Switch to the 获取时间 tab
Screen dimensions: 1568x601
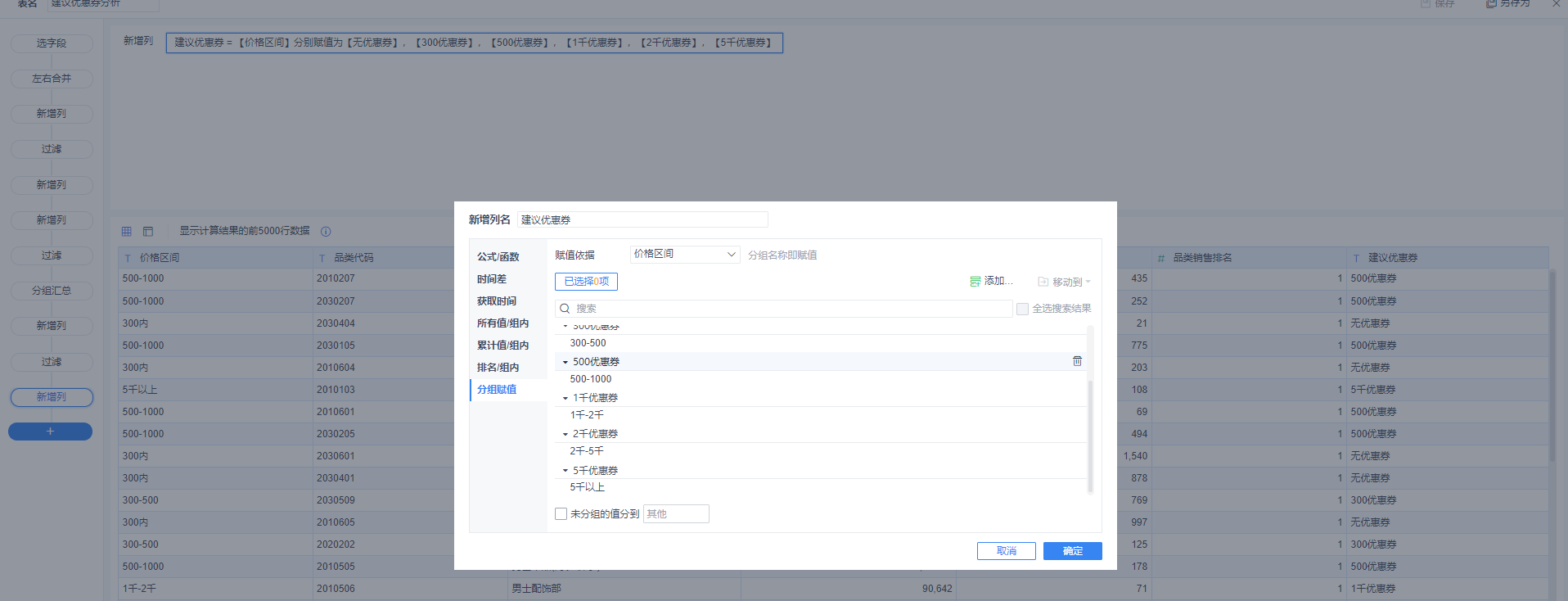coord(497,301)
